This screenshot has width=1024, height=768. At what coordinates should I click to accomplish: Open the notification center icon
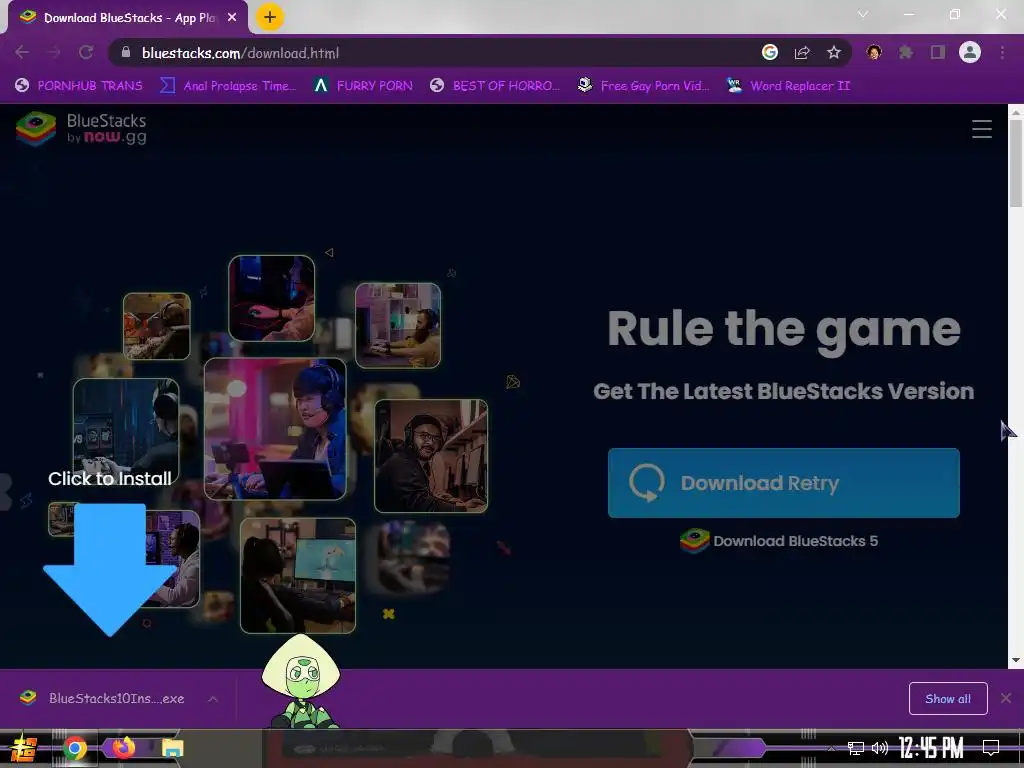(x=991, y=748)
